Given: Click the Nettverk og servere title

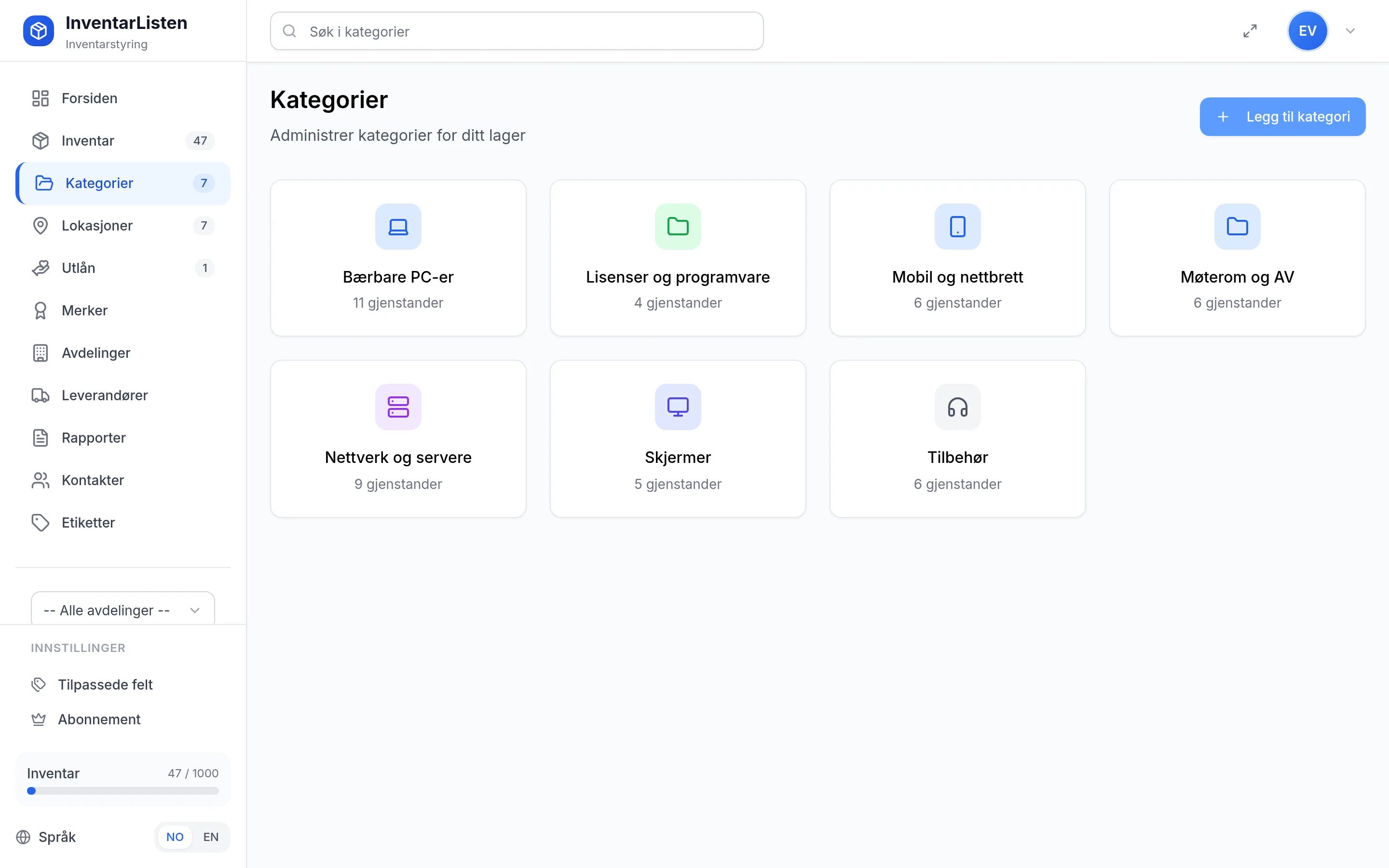Looking at the screenshot, I should click(x=398, y=458).
